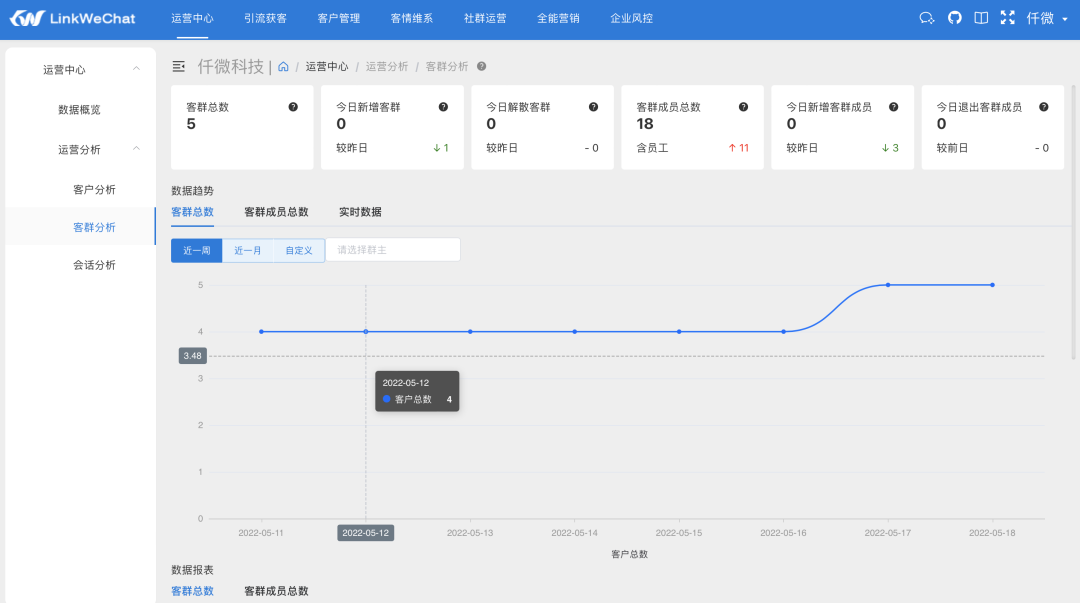Select 社群运营 in top navigation

pos(485,19)
